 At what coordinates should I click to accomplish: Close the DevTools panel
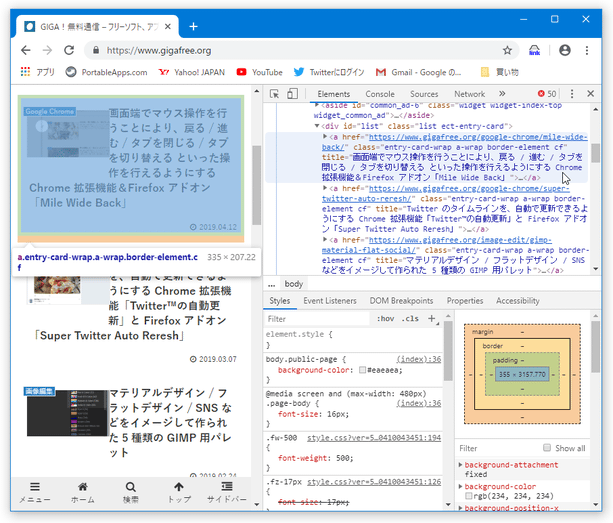point(590,94)
